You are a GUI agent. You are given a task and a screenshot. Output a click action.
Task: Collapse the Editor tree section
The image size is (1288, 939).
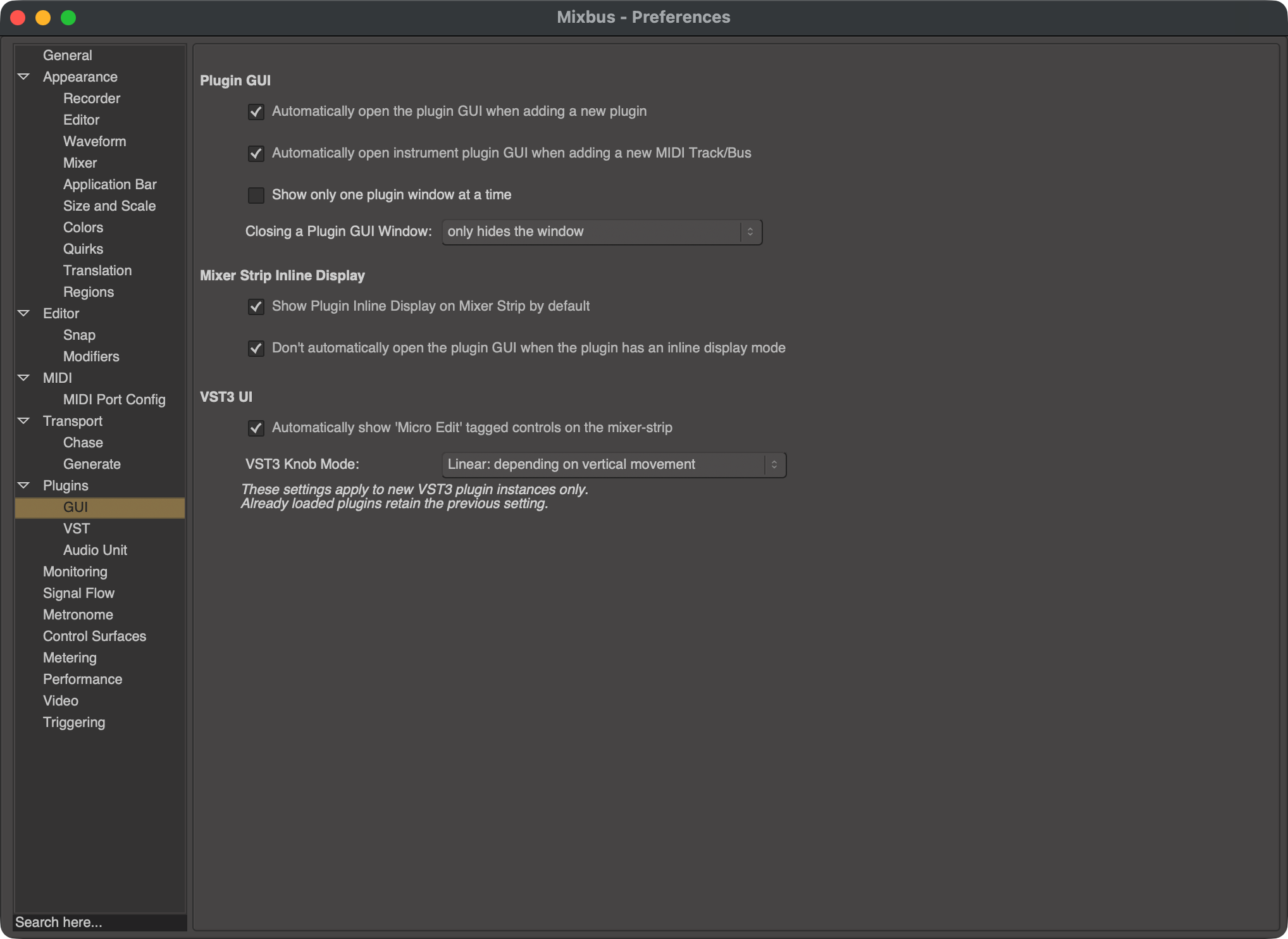(x=24, y=313)
